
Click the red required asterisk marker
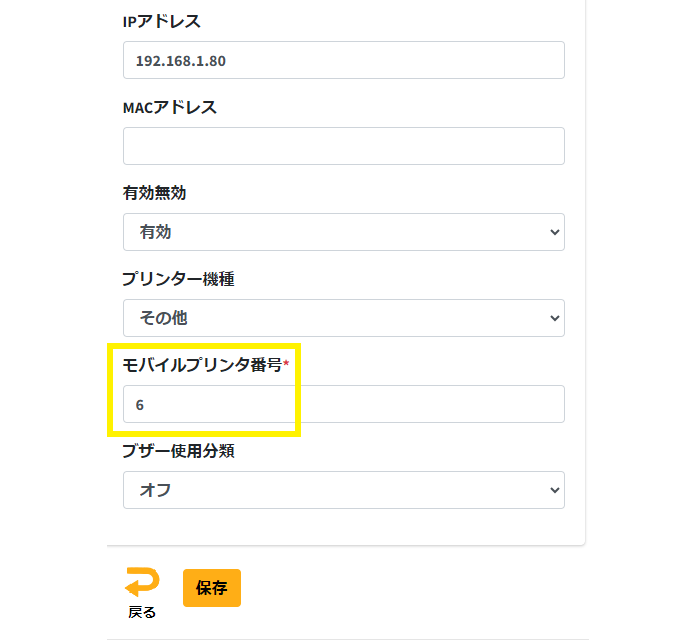point(286,363)
